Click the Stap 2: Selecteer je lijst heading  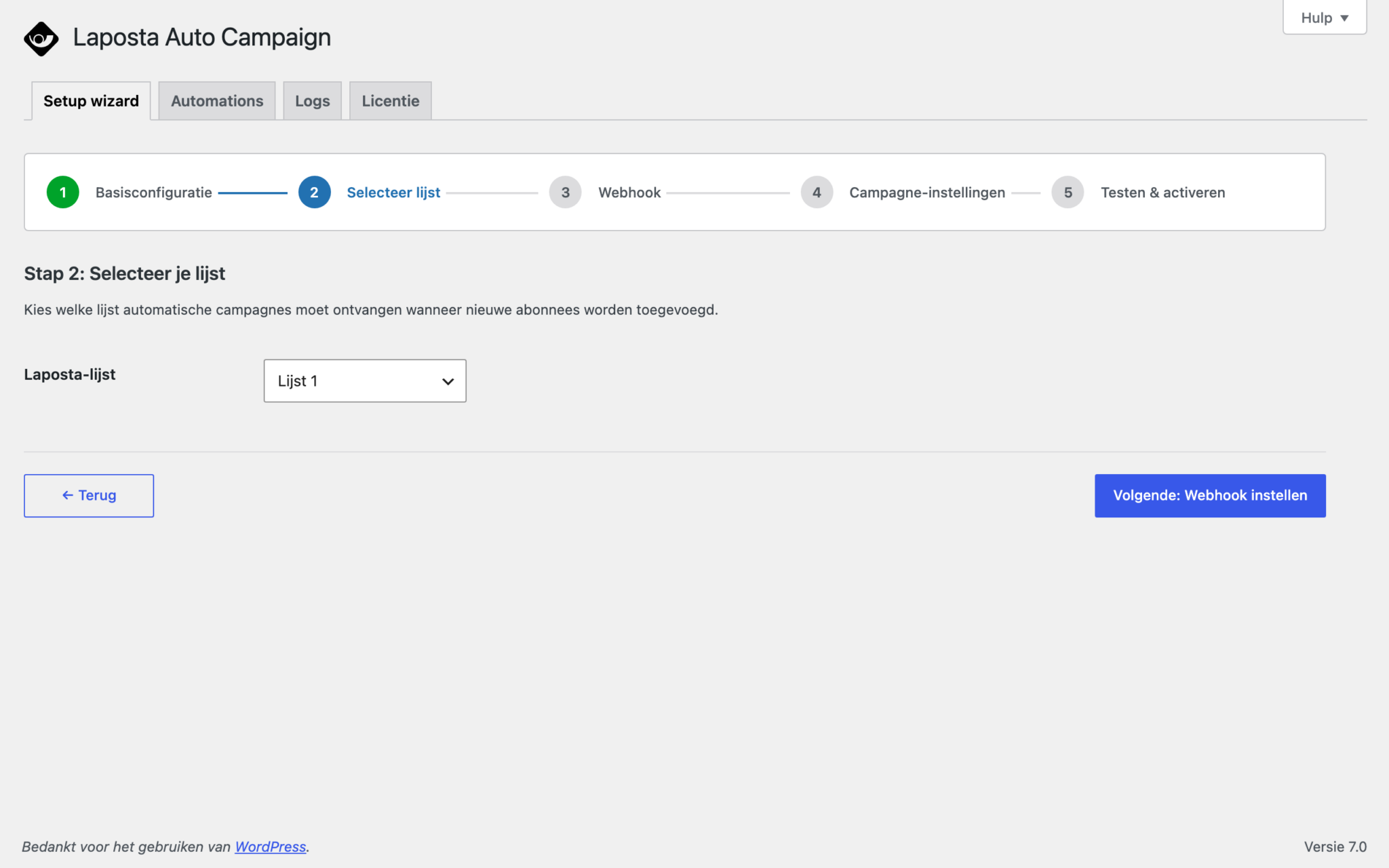[125, 273]
